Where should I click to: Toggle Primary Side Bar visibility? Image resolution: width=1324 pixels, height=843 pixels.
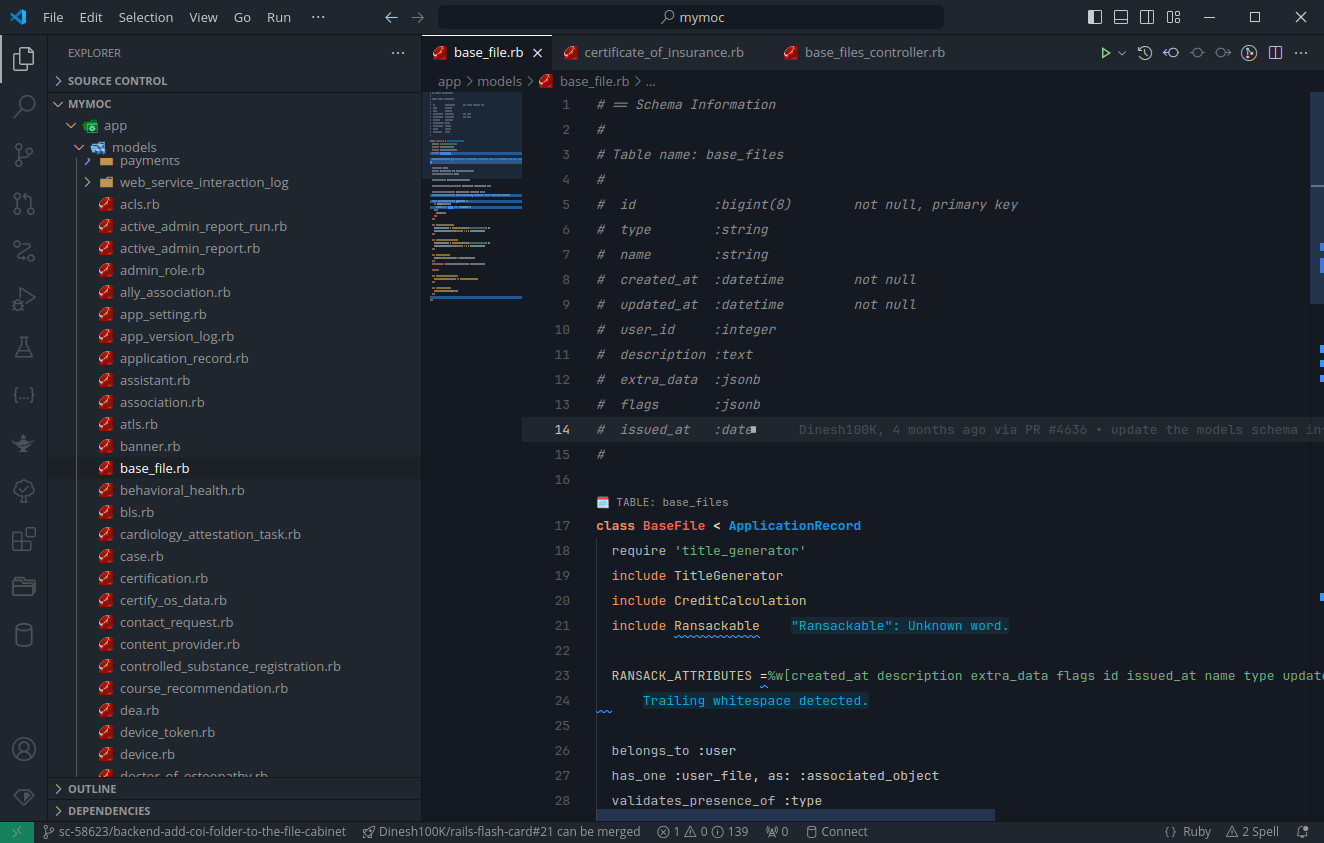[1095, 17]
